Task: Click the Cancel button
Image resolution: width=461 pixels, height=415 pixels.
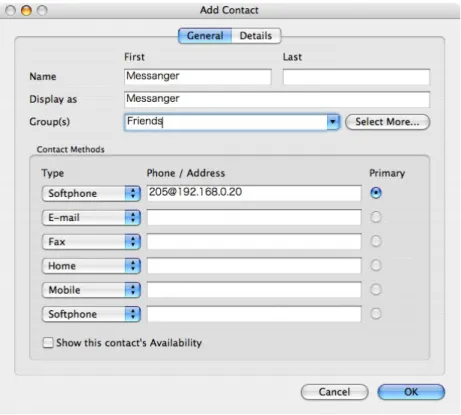Action: tap(334, 392)
